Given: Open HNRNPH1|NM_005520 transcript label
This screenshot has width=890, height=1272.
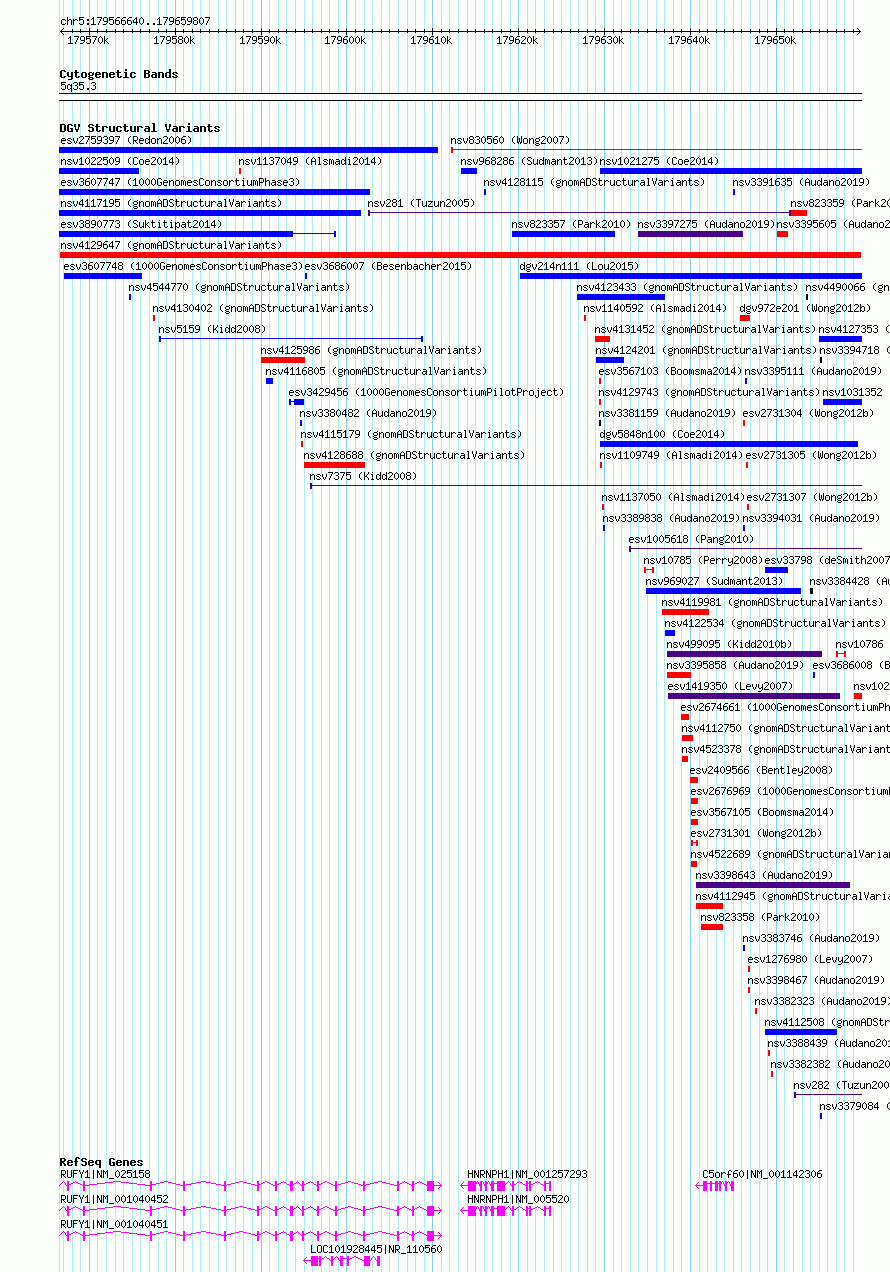Looking at the screenshot, I should (518, 1198).
